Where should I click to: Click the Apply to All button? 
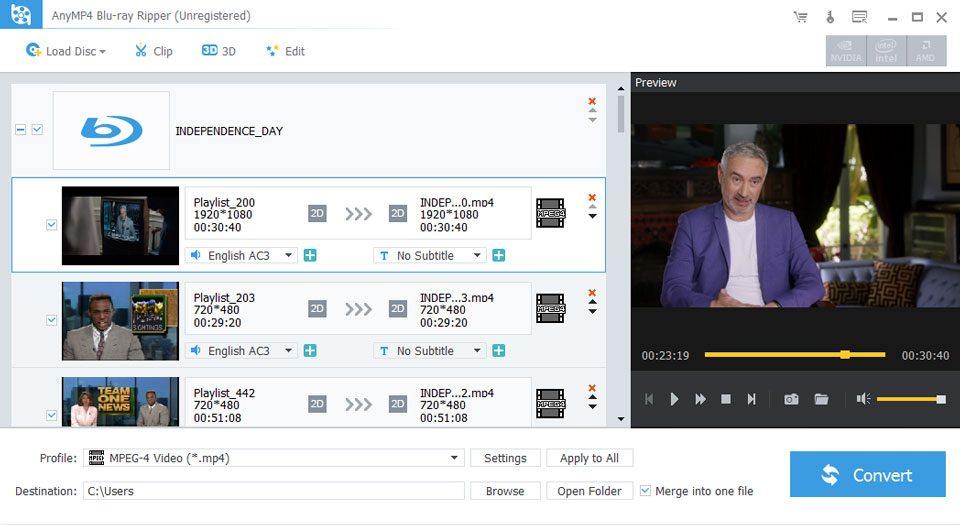tap(589, 458)
